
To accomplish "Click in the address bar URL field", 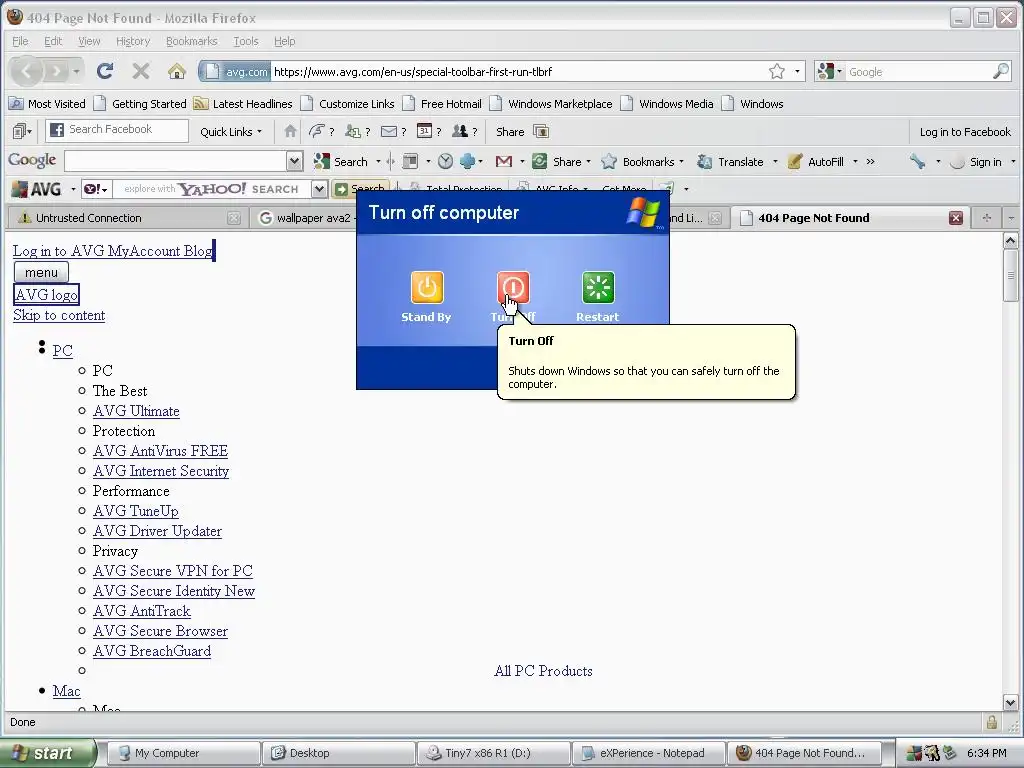I will (x=516, y=72).
